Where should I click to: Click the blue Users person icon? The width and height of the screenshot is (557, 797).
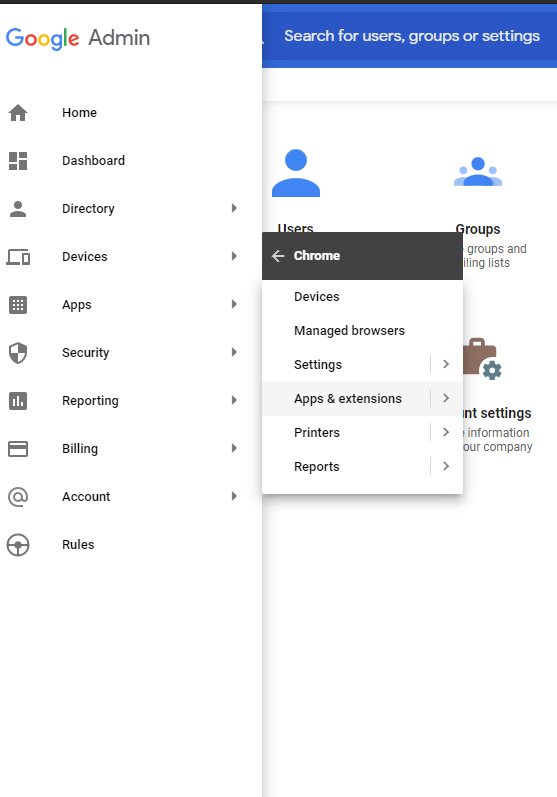click(x=296, y=173)
